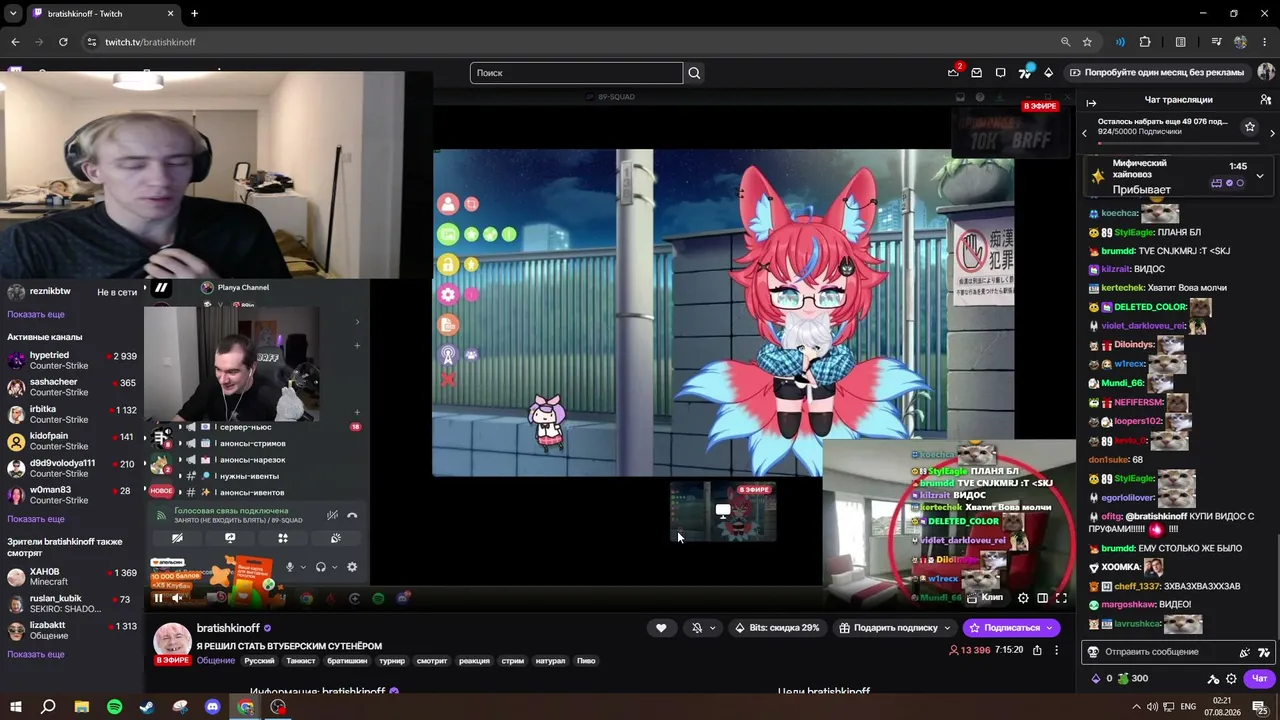1280x720 pixels.
Task: Open the three-dot more options menu
Action: pos(1056,650)
